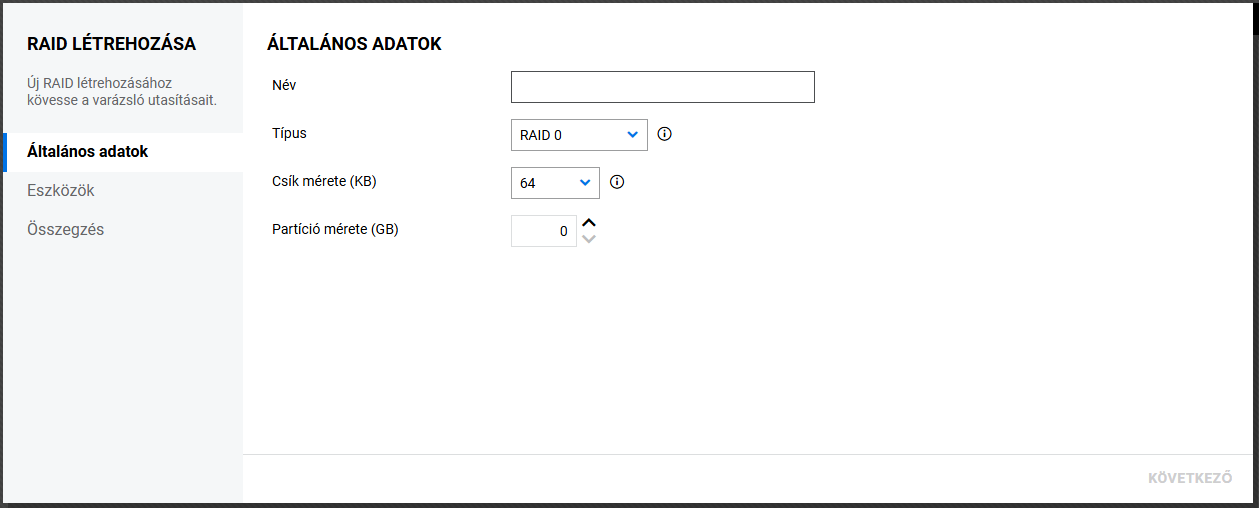The width and height of the screenshot is (1259, 508).
Task: Go to the Összegzés step
Action: coord(66,229)
